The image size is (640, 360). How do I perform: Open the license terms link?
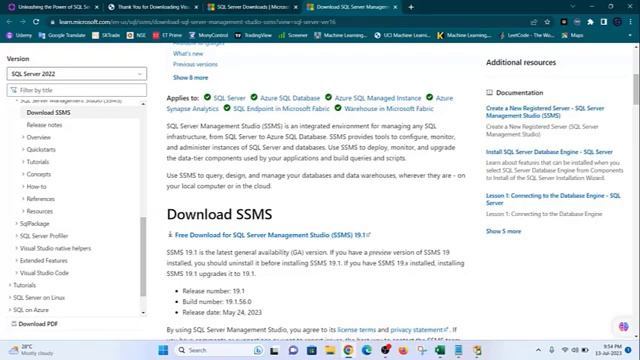356,330
